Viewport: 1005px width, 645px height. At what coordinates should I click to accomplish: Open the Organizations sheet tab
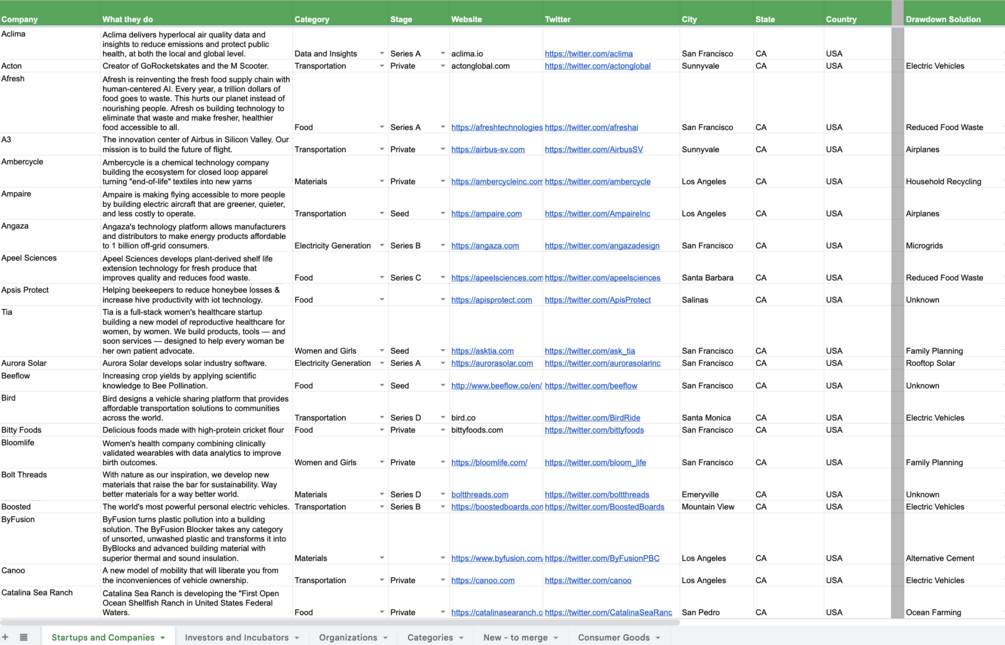coord(348,637)
